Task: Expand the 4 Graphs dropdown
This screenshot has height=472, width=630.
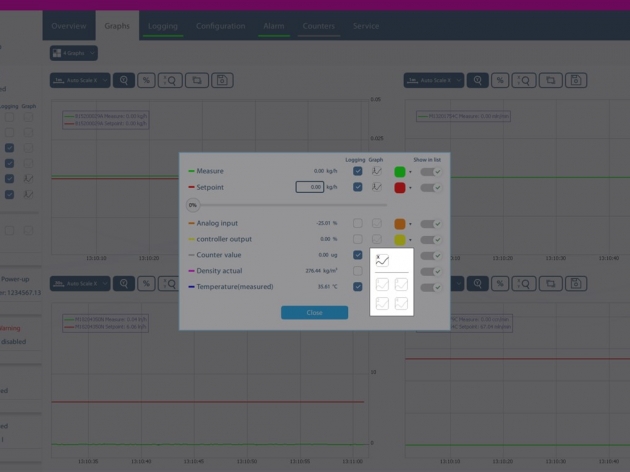Action: (x=73, y=53)
